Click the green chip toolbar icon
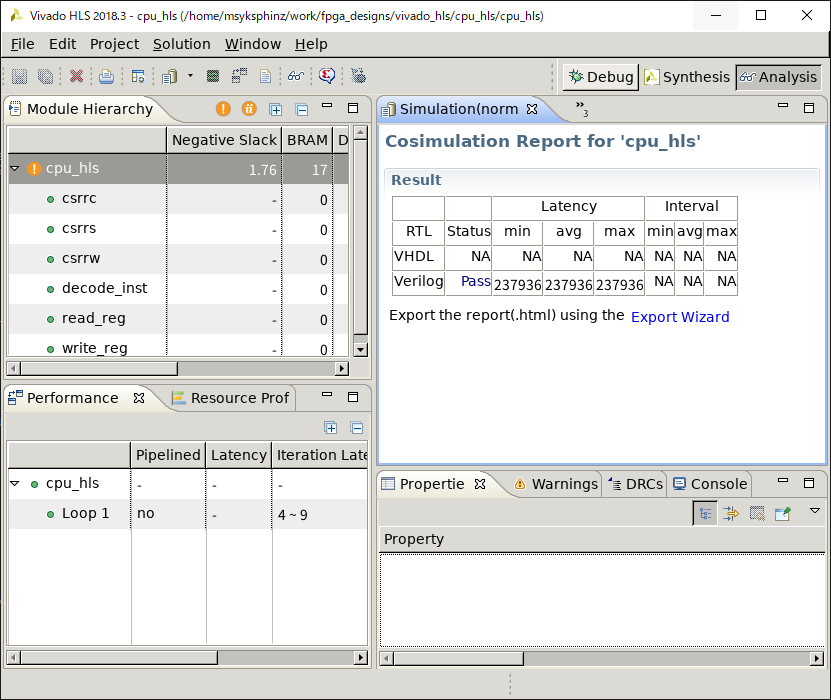Image resolution: width=831 pixels, height=700 pixels. click(x=213, y=76)
